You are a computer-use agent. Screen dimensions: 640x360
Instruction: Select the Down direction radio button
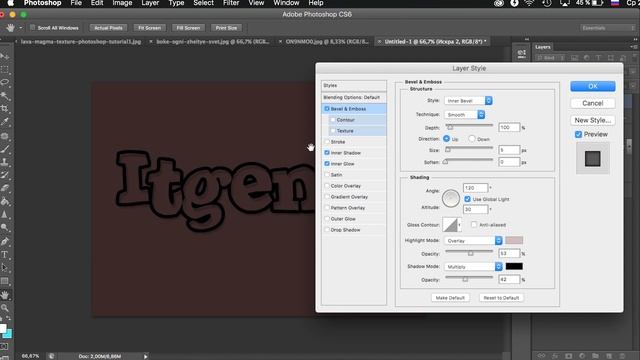click(x=472, y=139)
